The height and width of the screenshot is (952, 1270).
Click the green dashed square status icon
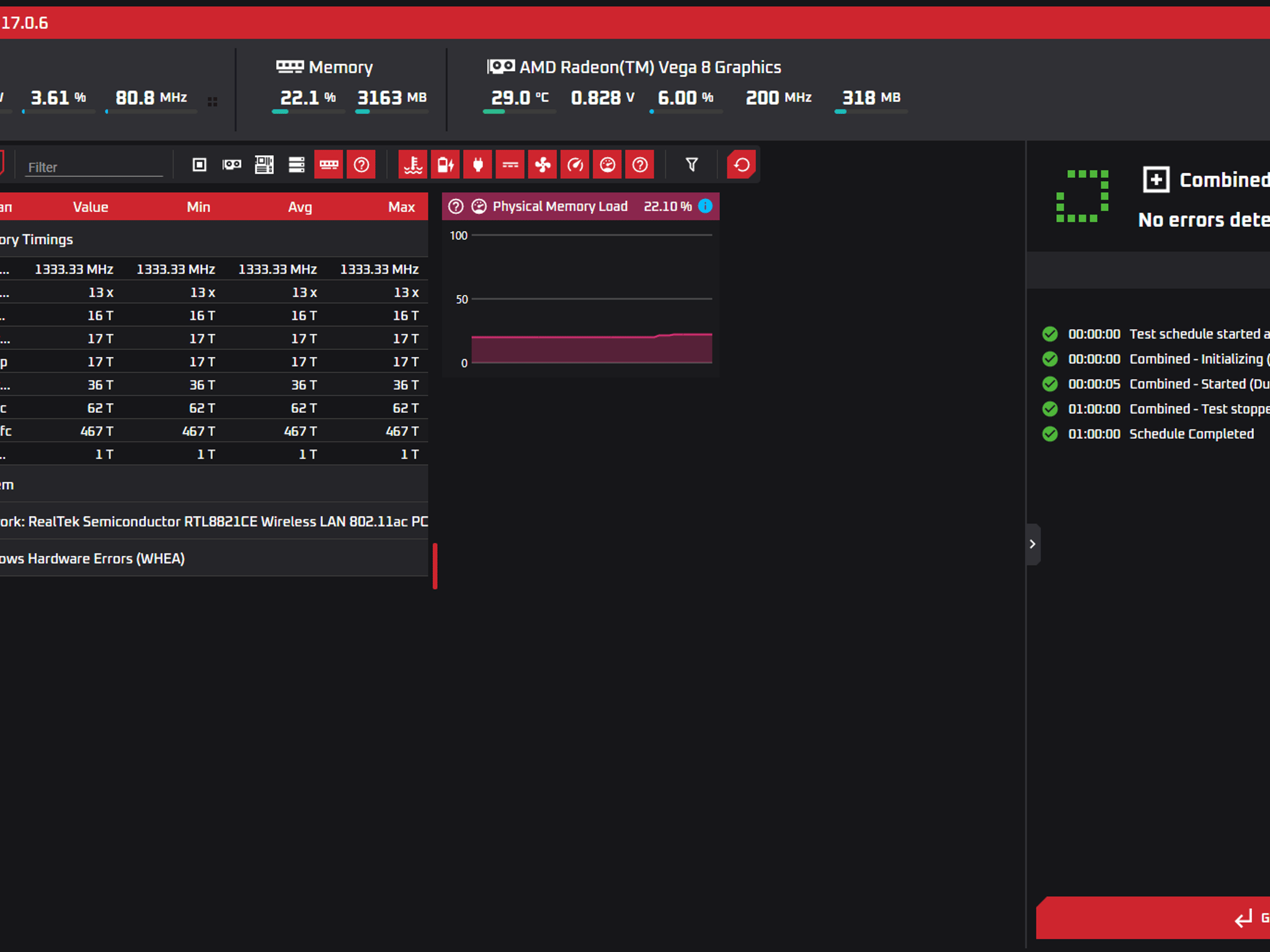[x=1082, y=196]
